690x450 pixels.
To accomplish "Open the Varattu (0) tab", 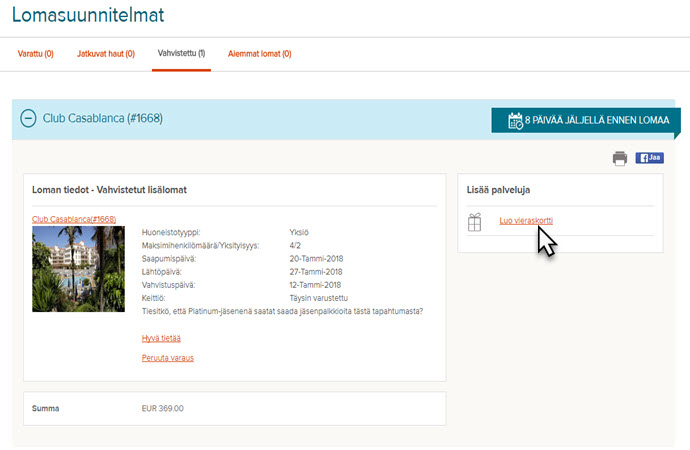I will point(36,54).
